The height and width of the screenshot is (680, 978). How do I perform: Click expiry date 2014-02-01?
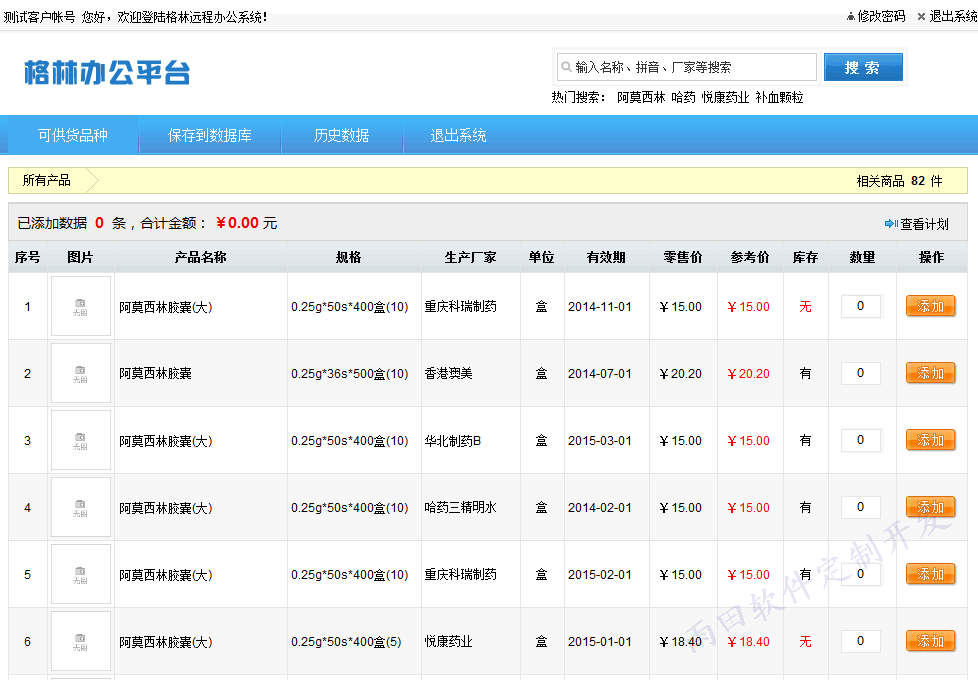599,508
